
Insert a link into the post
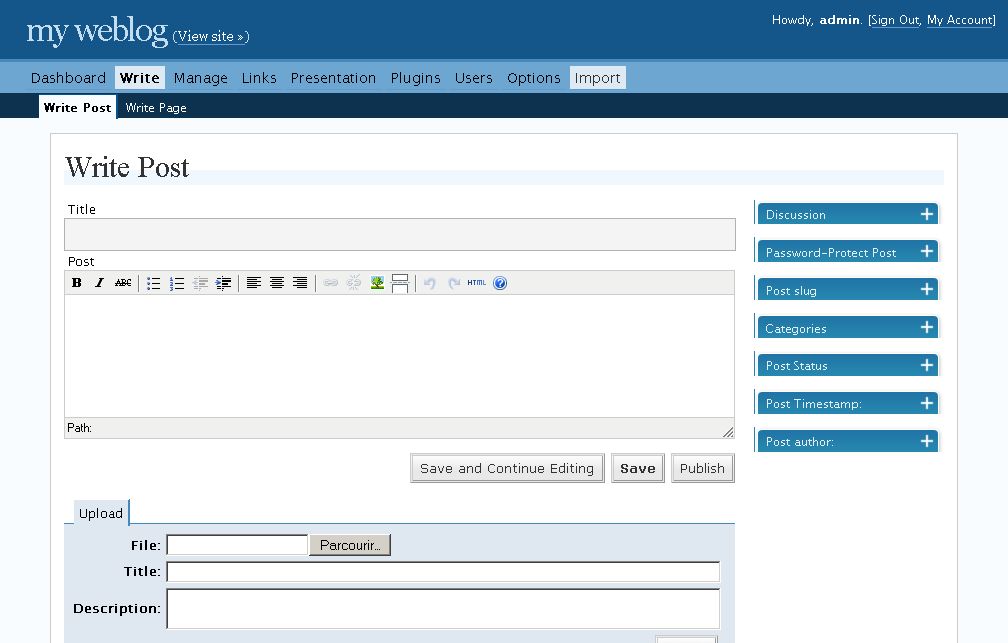click(331, 282)
